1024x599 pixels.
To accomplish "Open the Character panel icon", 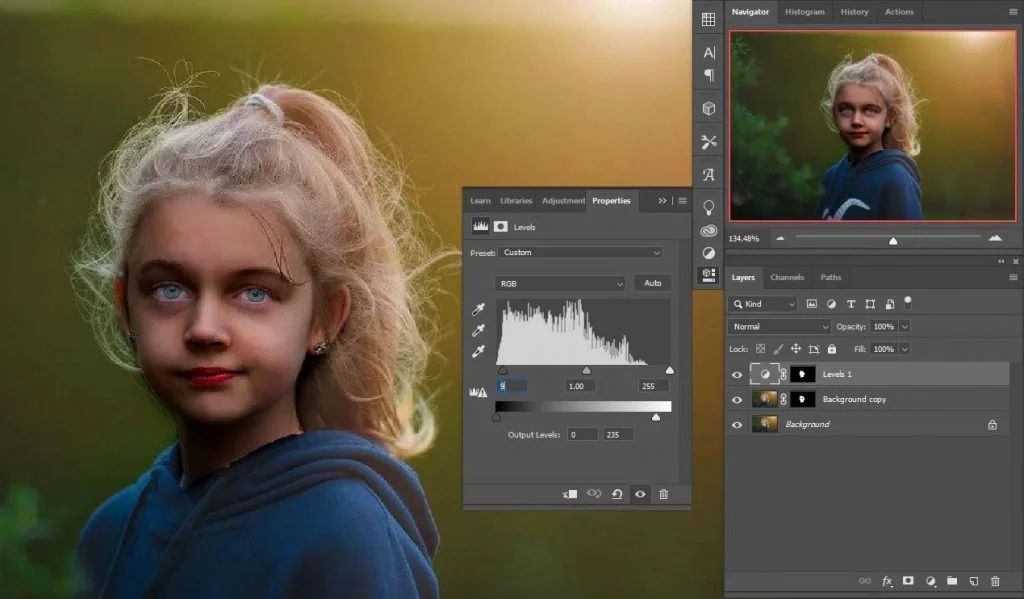I will pos(709,52).
